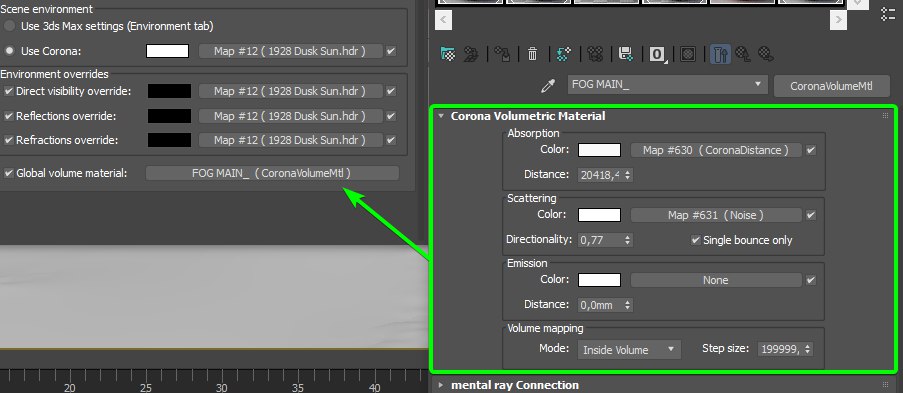Screen dimensions: 903x393
Task: Click the Step size value field
Action: pyautogui.click(x=780, y=349)
